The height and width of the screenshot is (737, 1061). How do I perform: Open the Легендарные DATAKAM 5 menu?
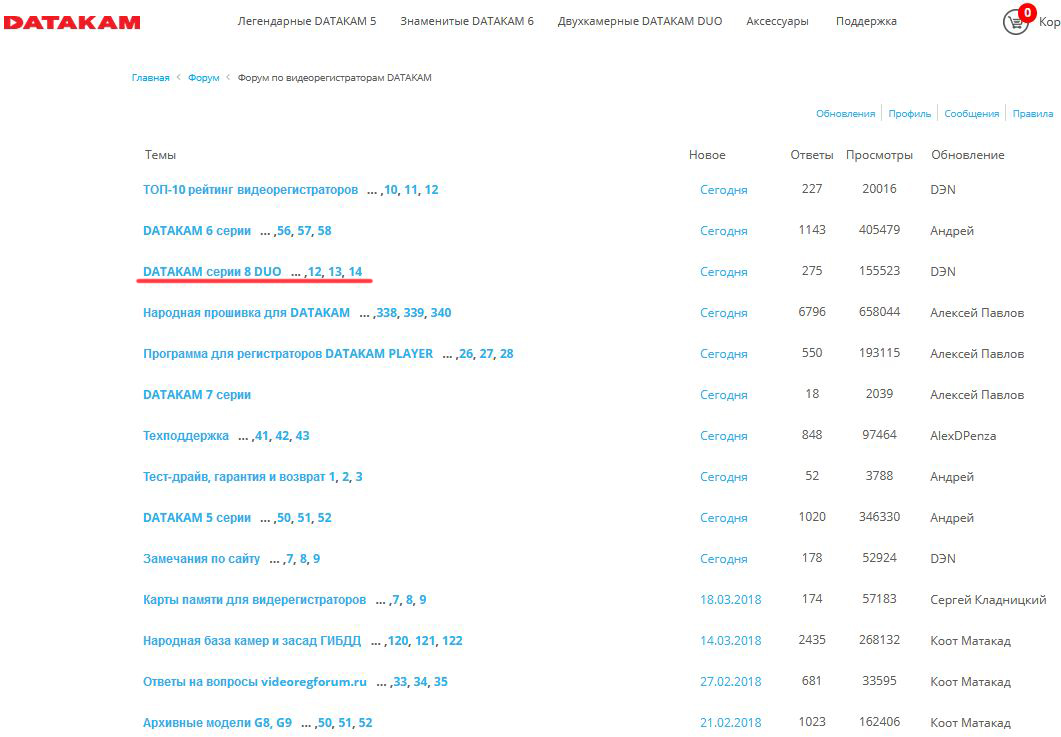pos(306,21)
